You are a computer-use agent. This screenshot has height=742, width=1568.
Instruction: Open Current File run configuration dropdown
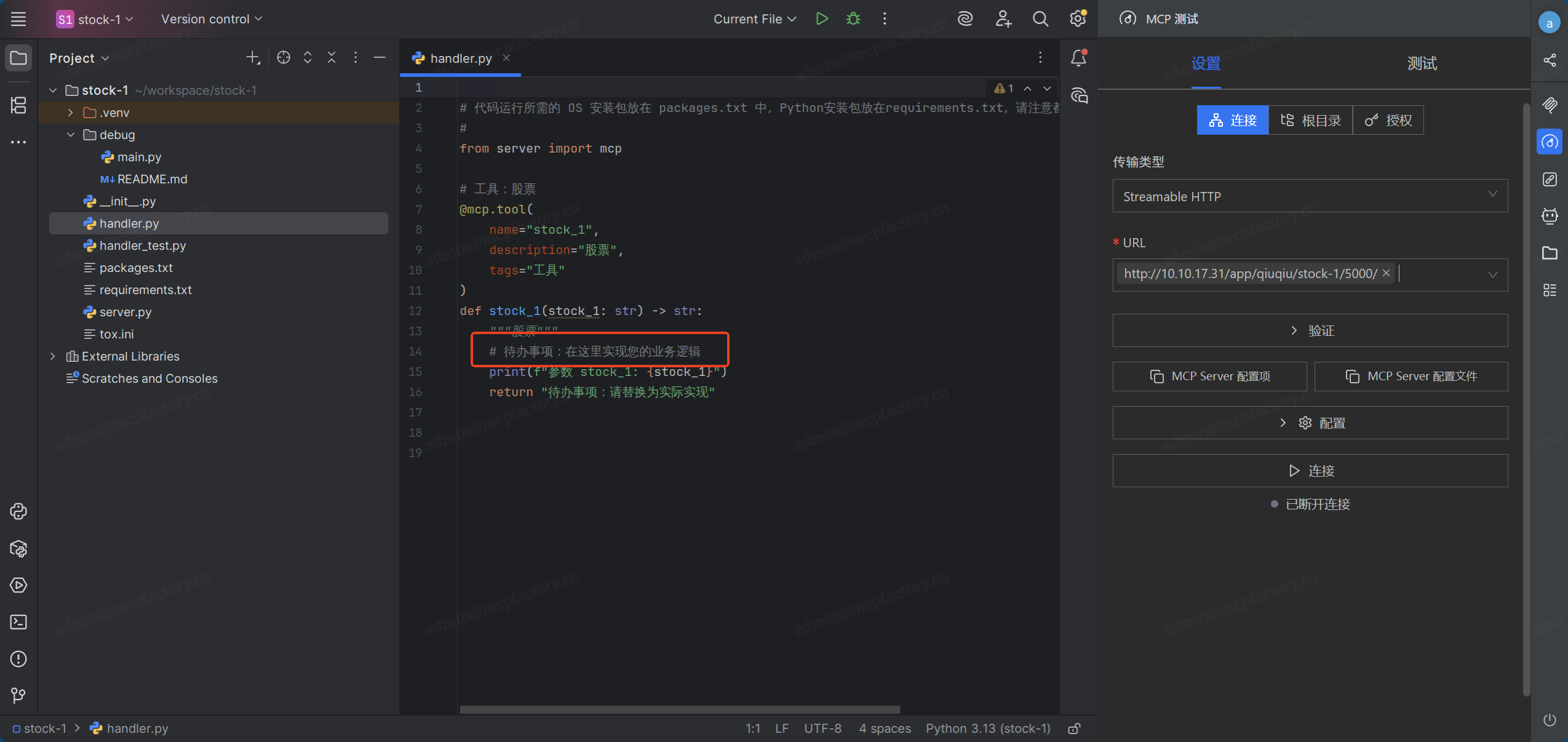[x=755, y=19]
